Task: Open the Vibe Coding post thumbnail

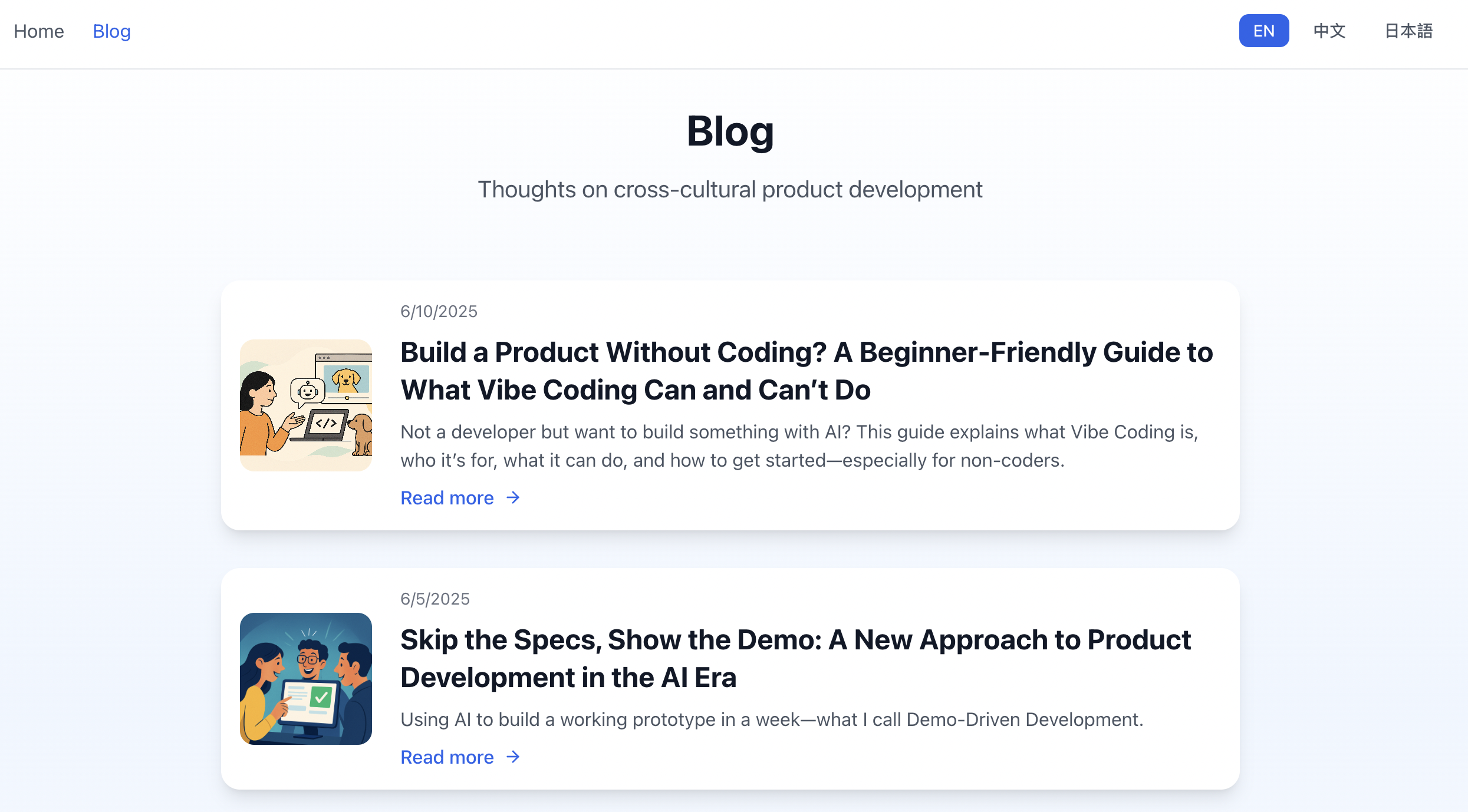Action: click(x=305, y=405)
